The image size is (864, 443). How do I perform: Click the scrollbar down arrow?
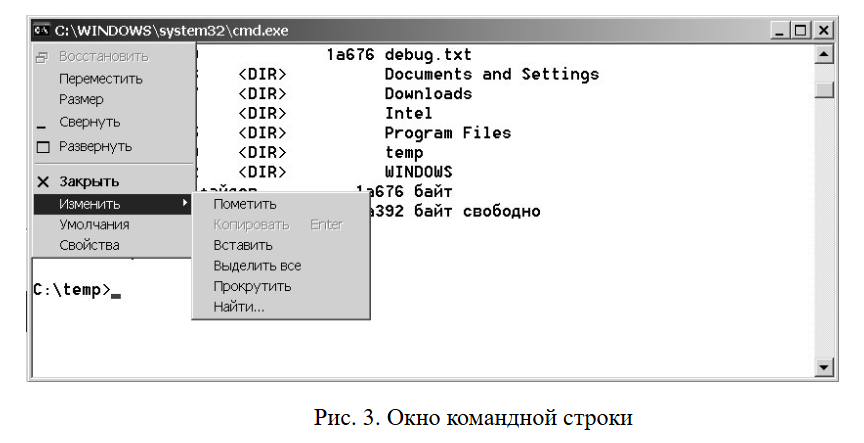825,369
